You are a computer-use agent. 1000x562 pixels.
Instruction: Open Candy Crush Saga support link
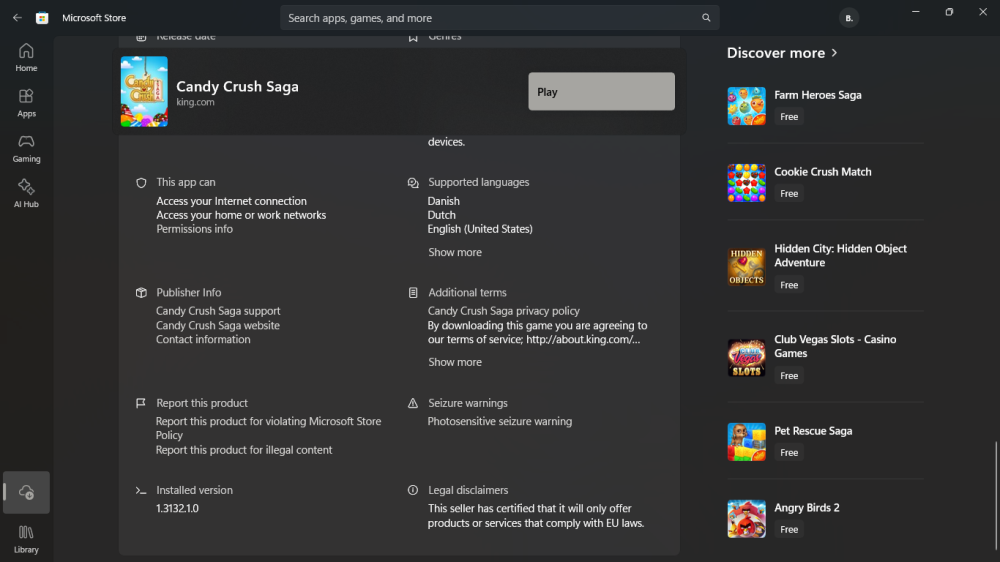point(218,311)
